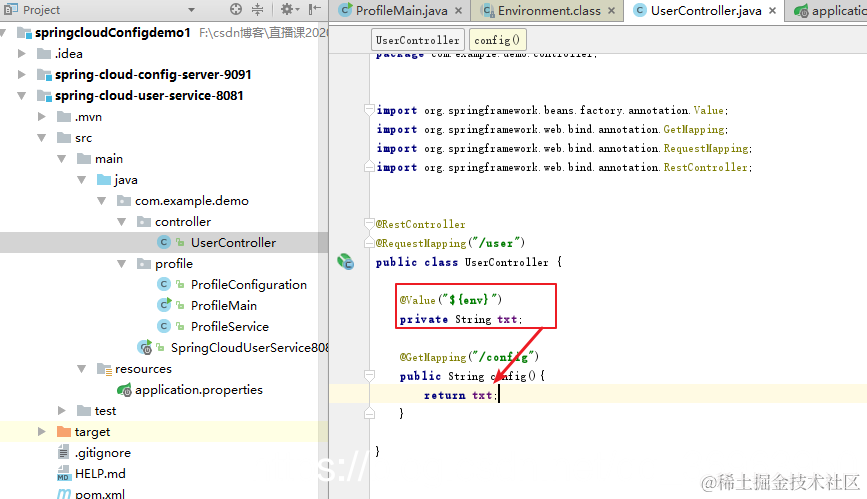Select the .gitignore file
Image resolution: width=867 pixels, height=499 pixels.
point(103,453)
